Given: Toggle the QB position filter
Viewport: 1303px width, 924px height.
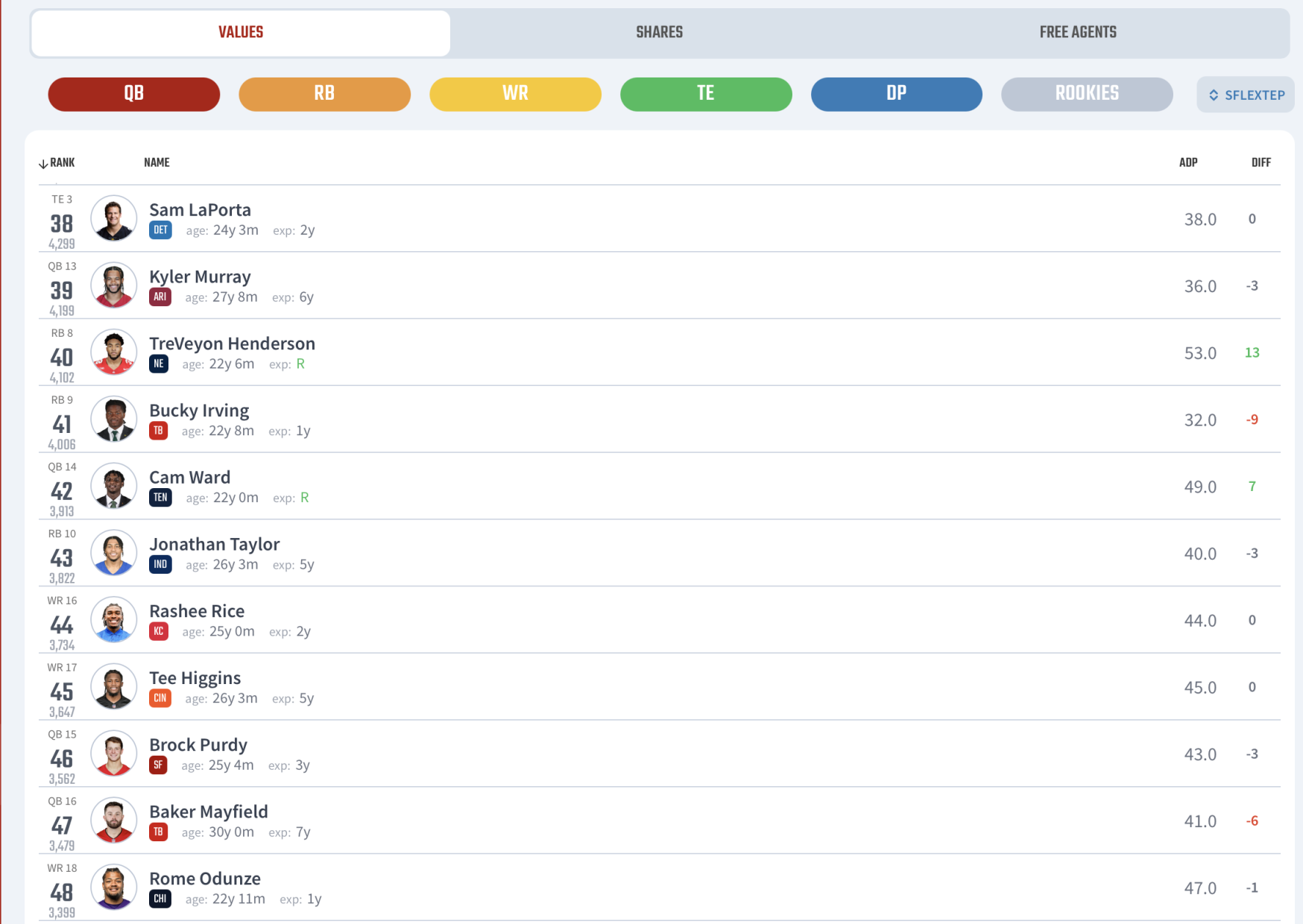Looking at the screenshot, I should (134, 94).
